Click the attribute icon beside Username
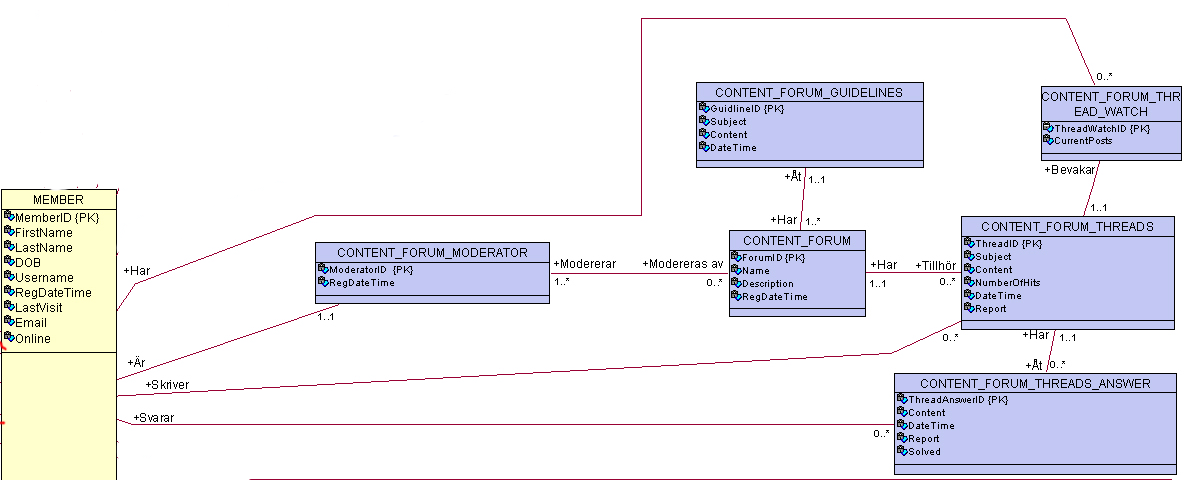 pyautogui.click(x=9, y=277)
